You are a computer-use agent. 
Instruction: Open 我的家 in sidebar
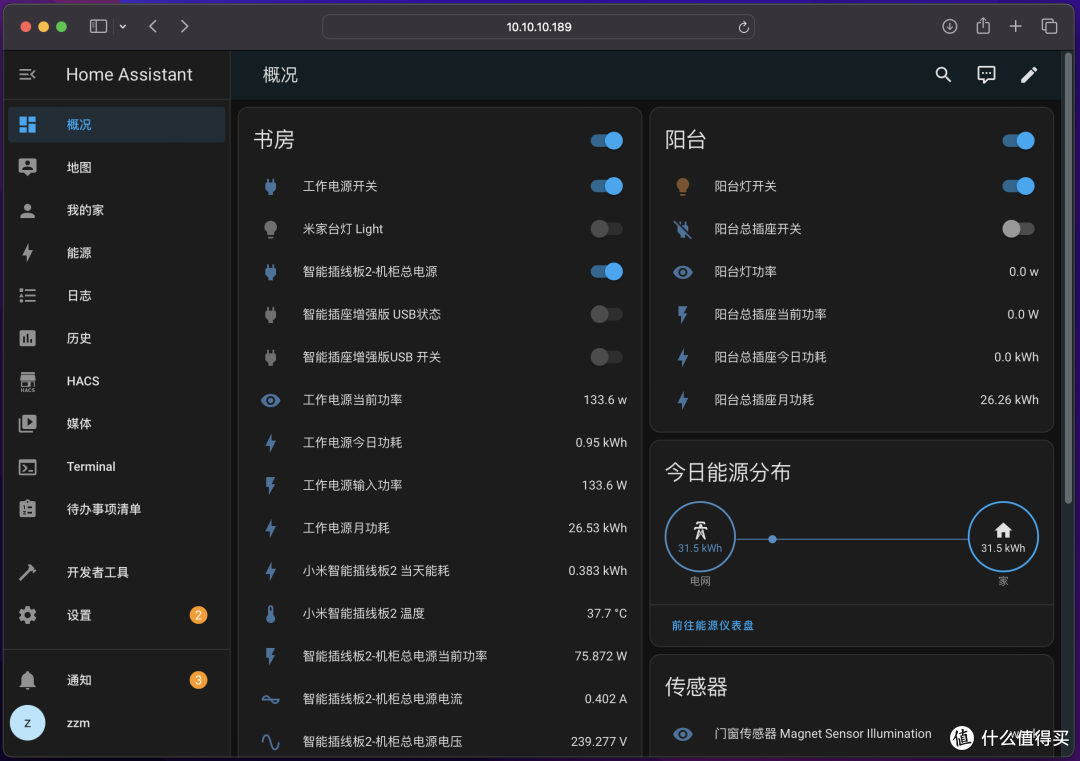[x=116, y=210]
